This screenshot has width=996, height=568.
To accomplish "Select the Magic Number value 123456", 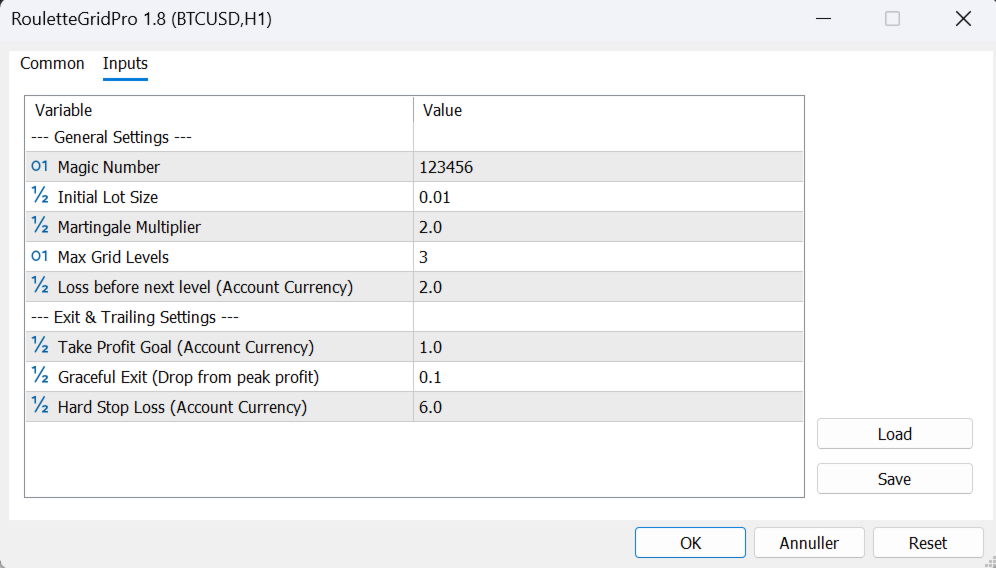I will [x=446, y=167].
